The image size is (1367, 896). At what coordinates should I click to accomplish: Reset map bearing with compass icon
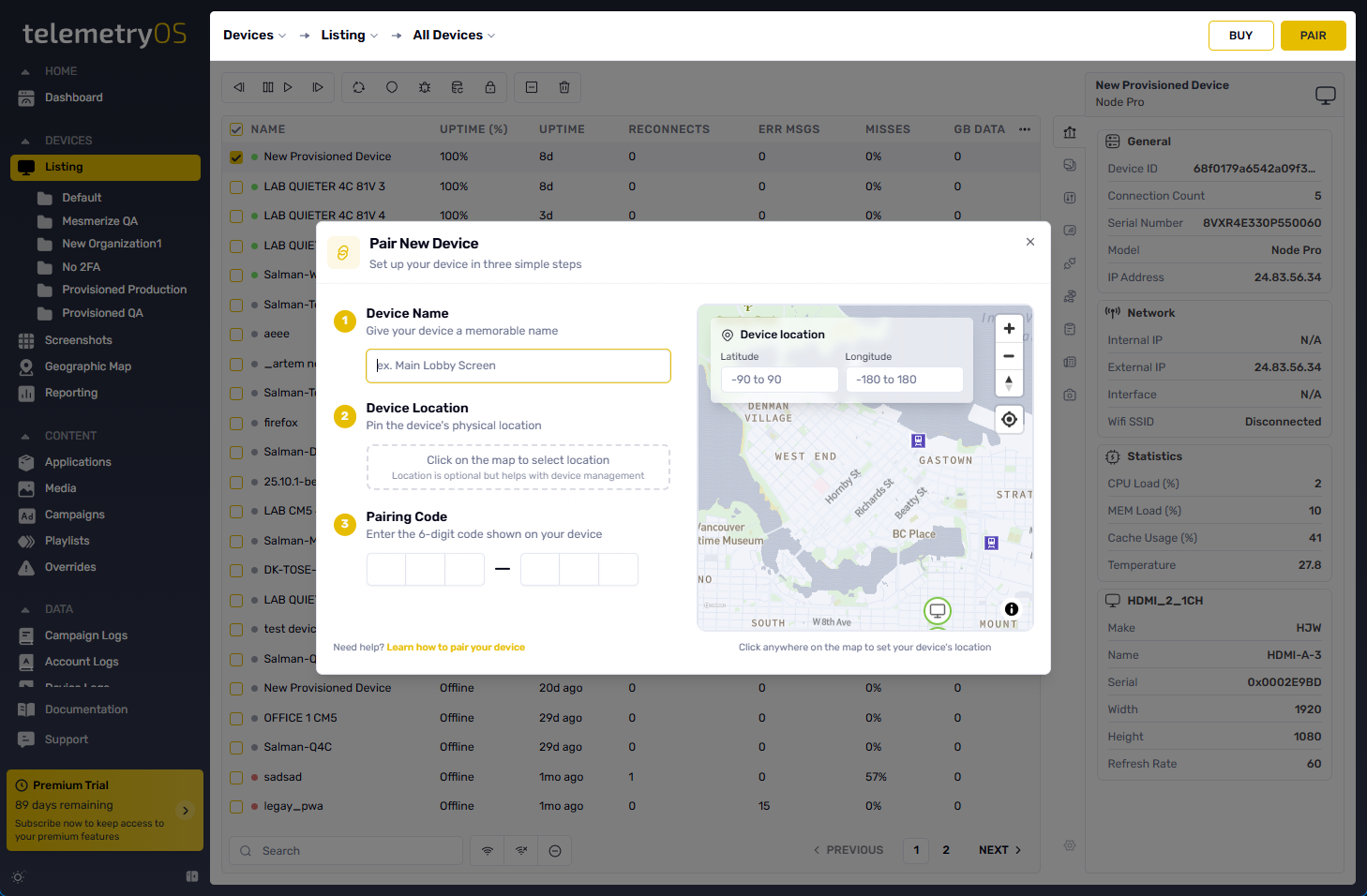pos(1009,382)
